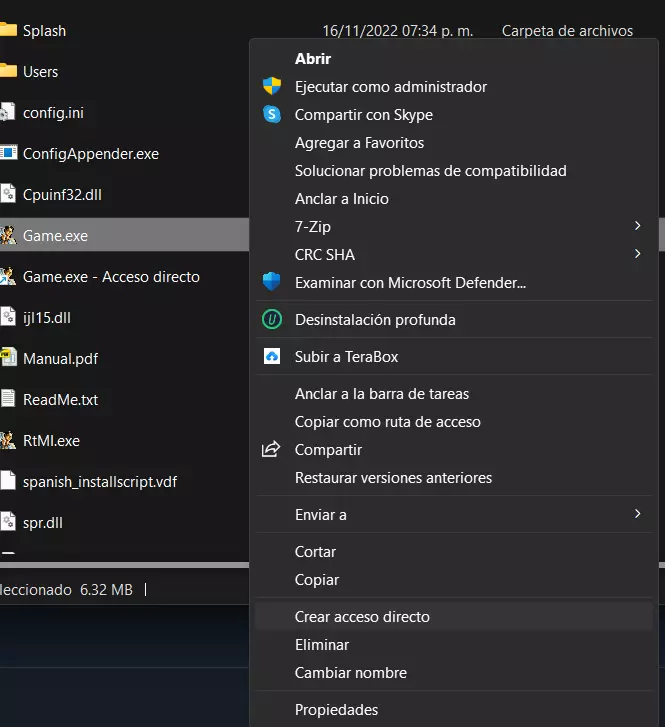Click the Skype icon in context menu
Screen dimensions: 665x727
(x=272, y=114)
